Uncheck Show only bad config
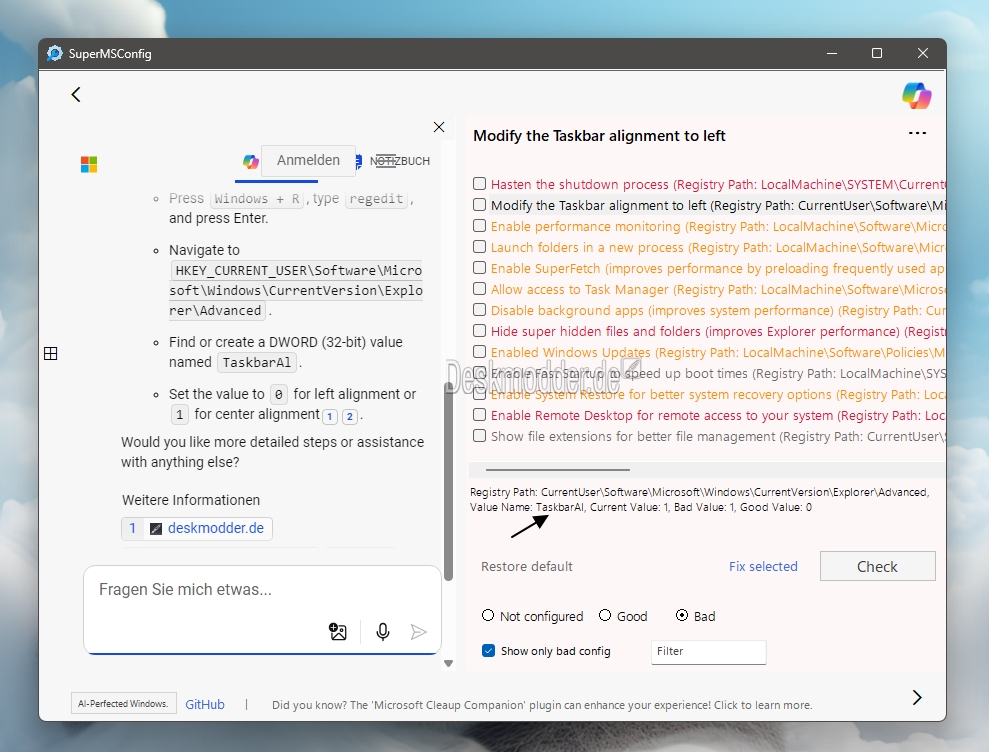 (x=488, y=650)
